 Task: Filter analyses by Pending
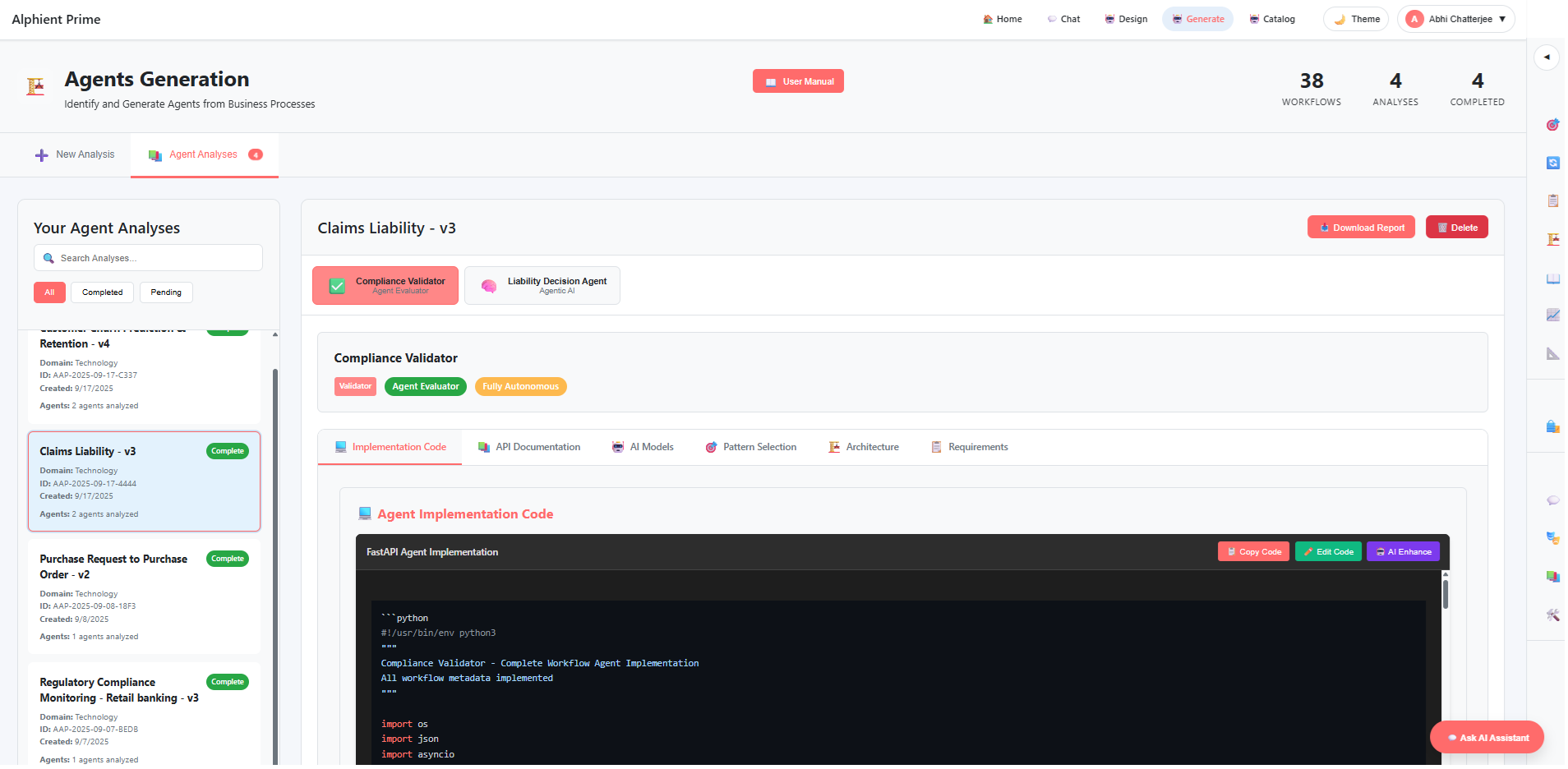click(x=166, y=292)
